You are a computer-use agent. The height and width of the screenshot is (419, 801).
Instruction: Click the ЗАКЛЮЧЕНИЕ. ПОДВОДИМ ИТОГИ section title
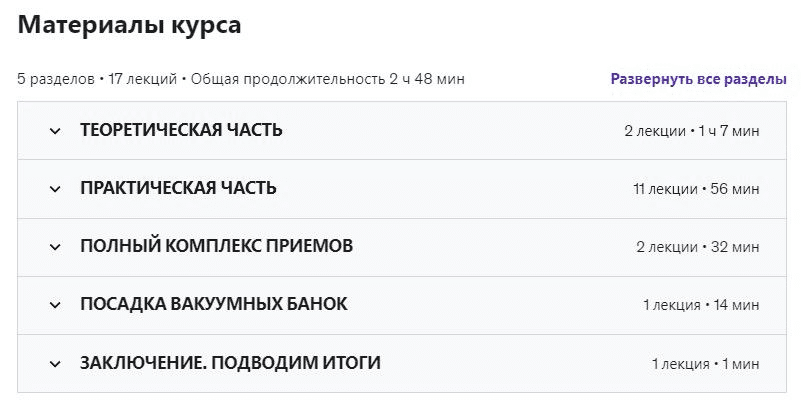(230, 362)
